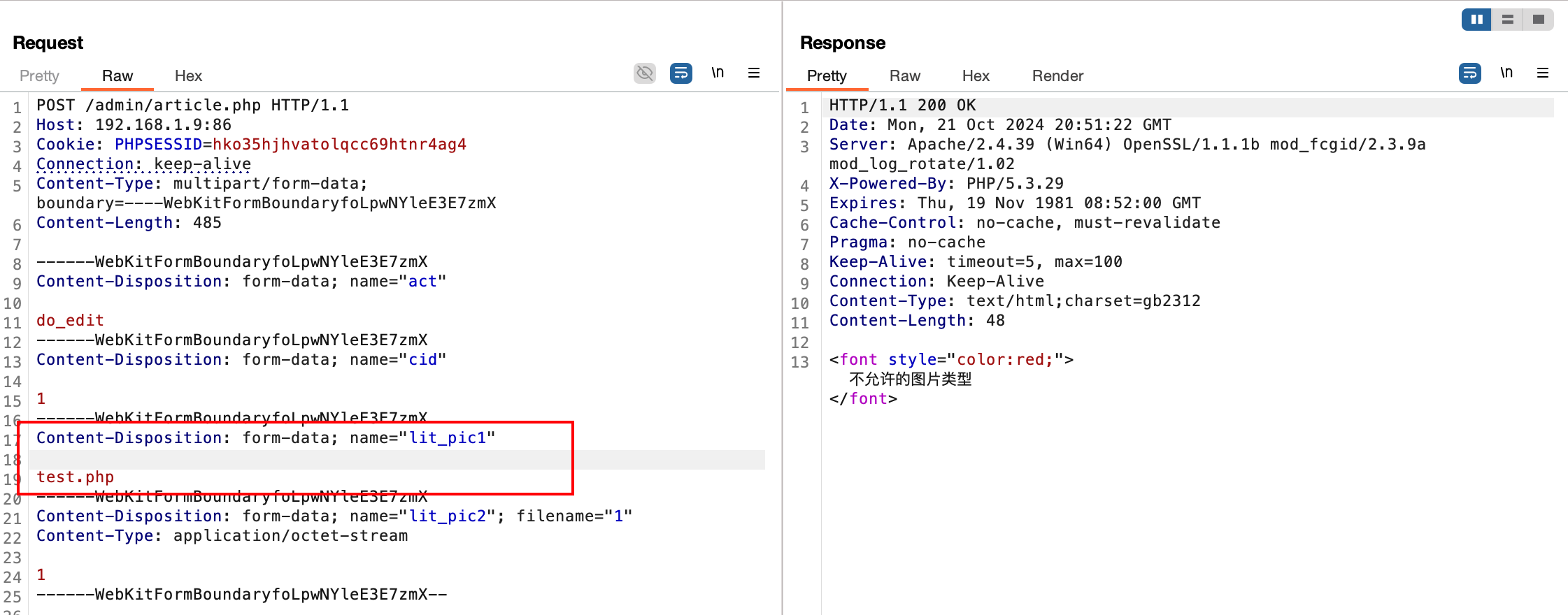
Task: Click the name="lit_pic1" disposition line
Action: point(266,438)
